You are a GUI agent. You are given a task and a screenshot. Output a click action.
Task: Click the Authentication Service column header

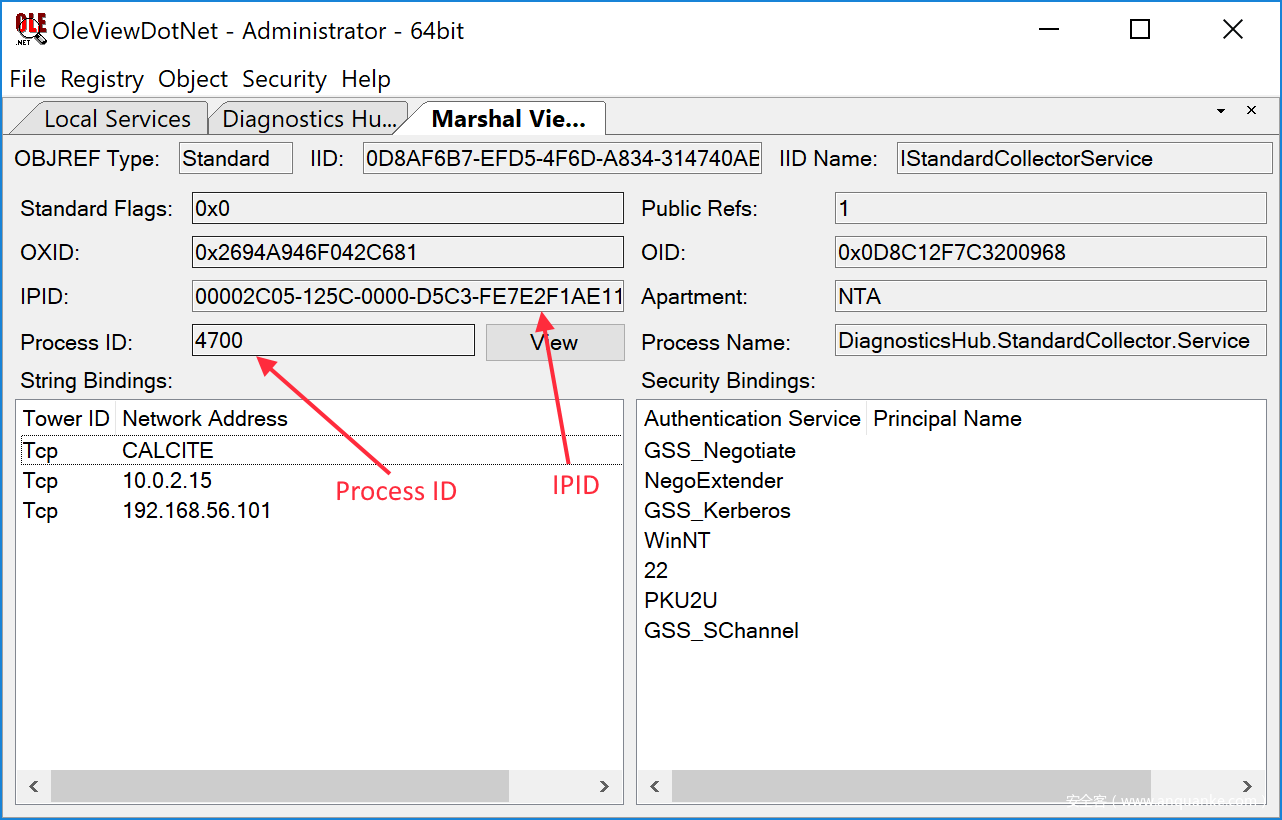[752, 419]
